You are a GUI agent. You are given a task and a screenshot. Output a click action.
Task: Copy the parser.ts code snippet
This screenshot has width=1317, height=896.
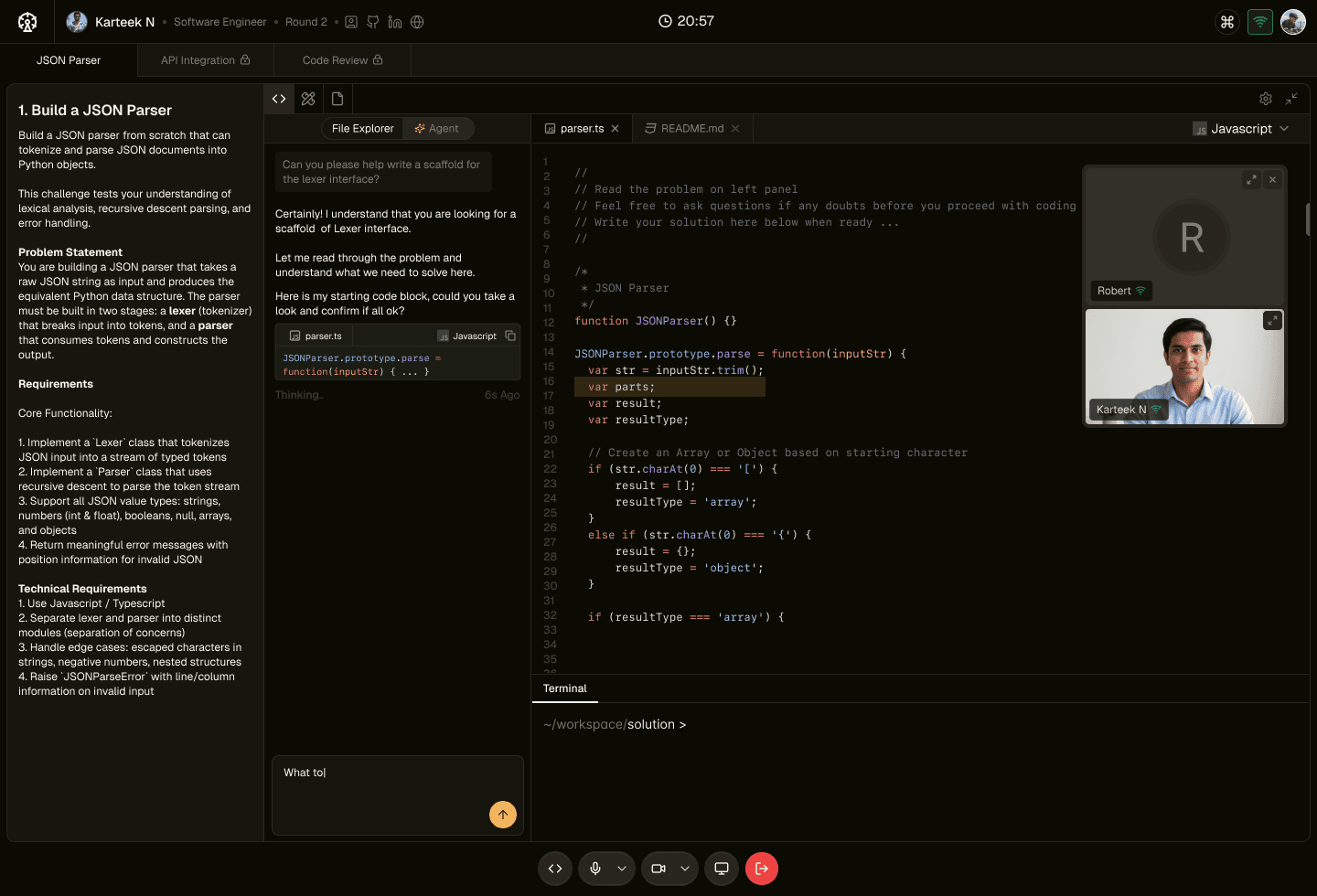click(x=510, y=336)
